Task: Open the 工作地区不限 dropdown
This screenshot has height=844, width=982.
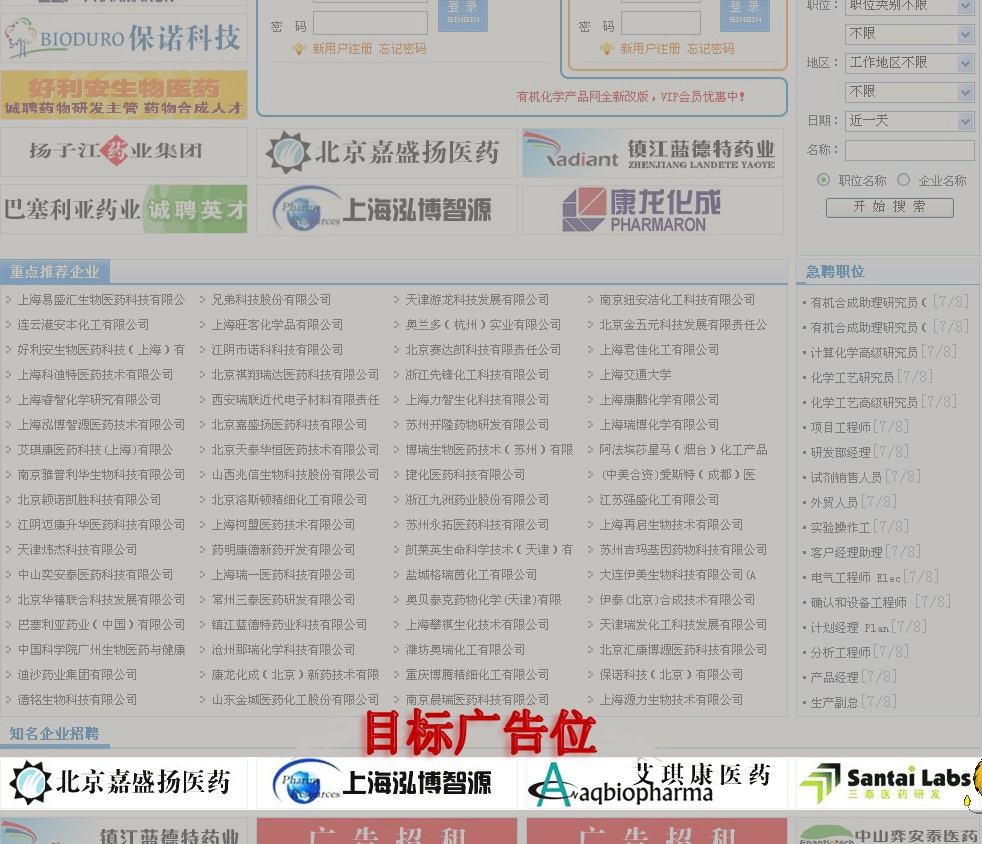Action: pos(909,63)
